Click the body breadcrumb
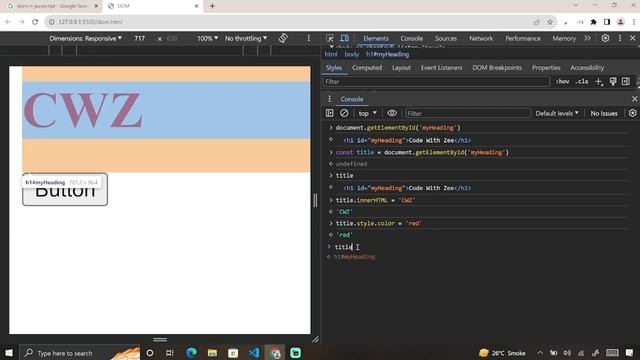This screenshot has height=360, width=640. (351, 54)
